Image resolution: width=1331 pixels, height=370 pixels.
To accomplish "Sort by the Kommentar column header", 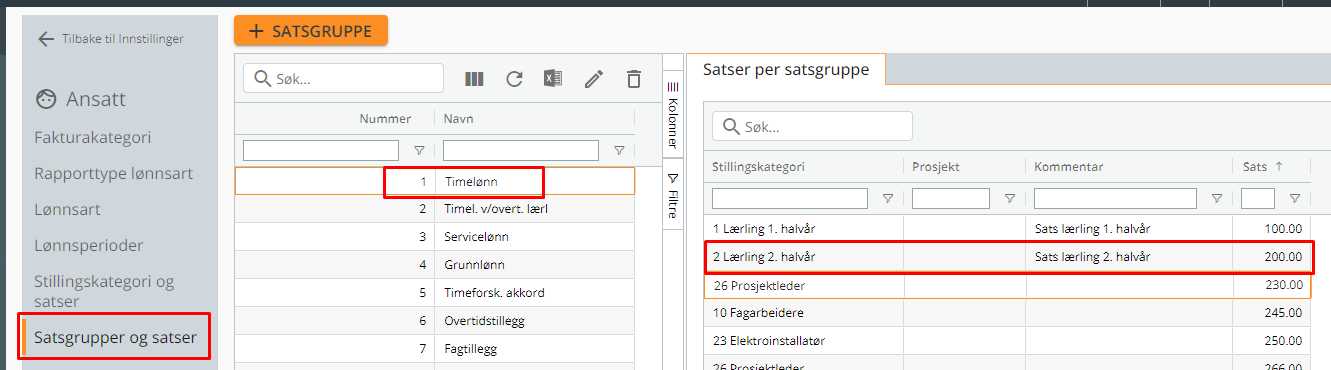I will [1068, 167].
